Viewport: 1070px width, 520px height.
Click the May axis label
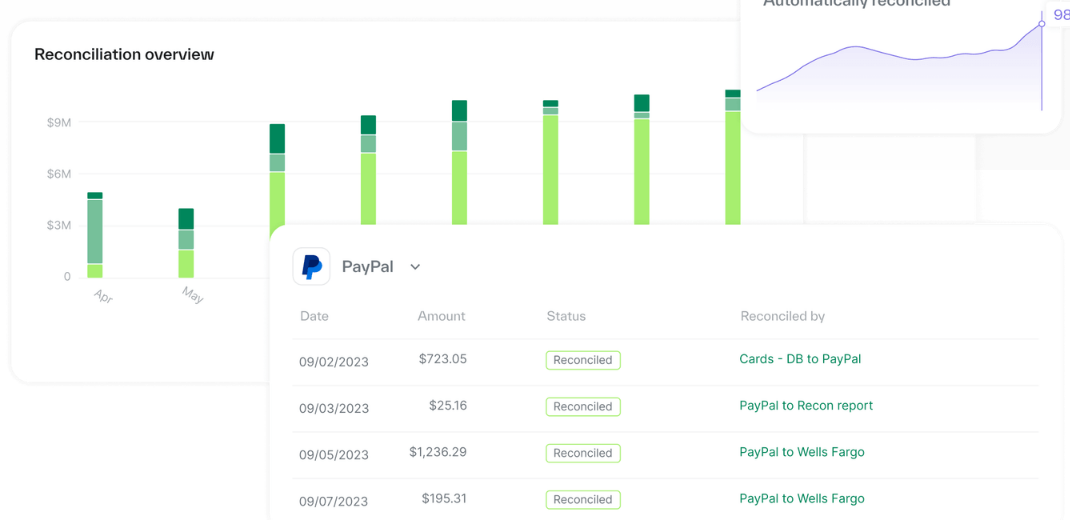[x=193, y=295]
